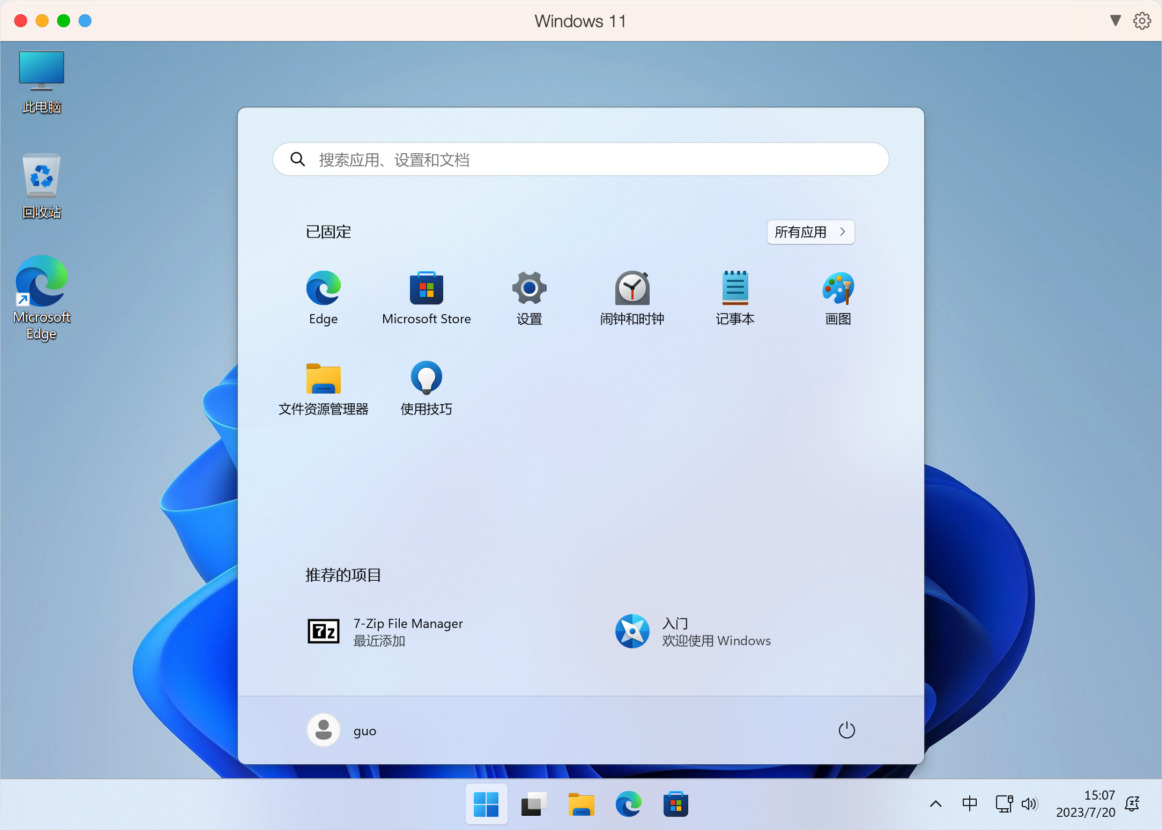Select 回收站 recycle bin desktop icon

42,187
